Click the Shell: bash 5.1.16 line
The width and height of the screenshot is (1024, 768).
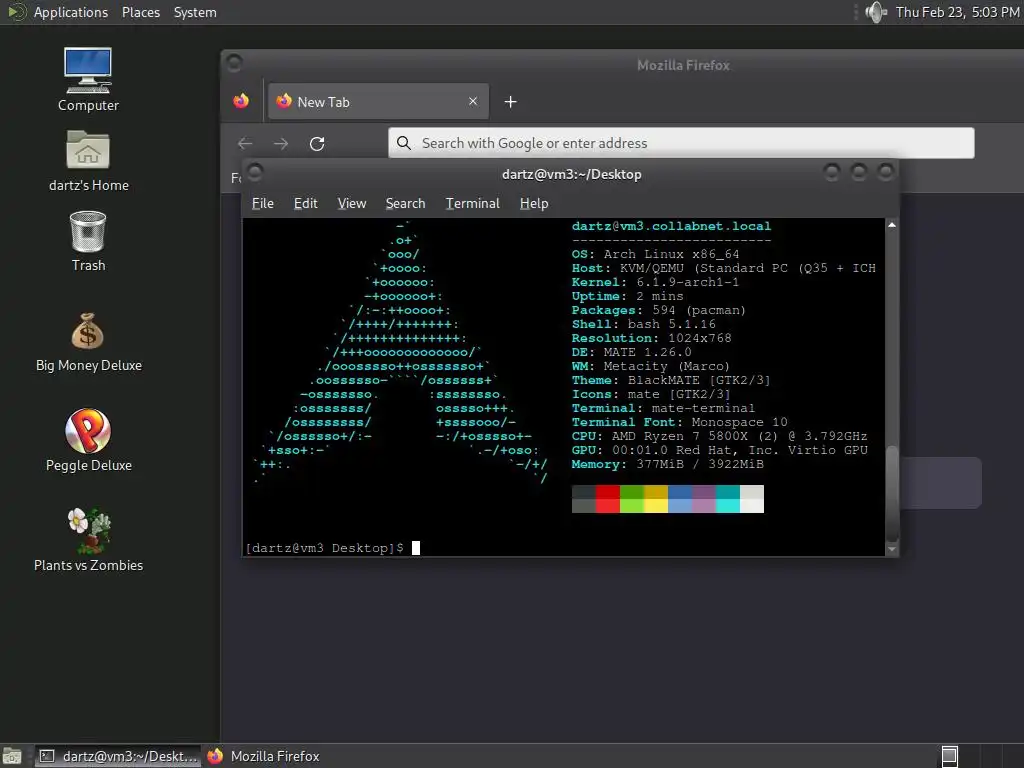coord(643,324)
